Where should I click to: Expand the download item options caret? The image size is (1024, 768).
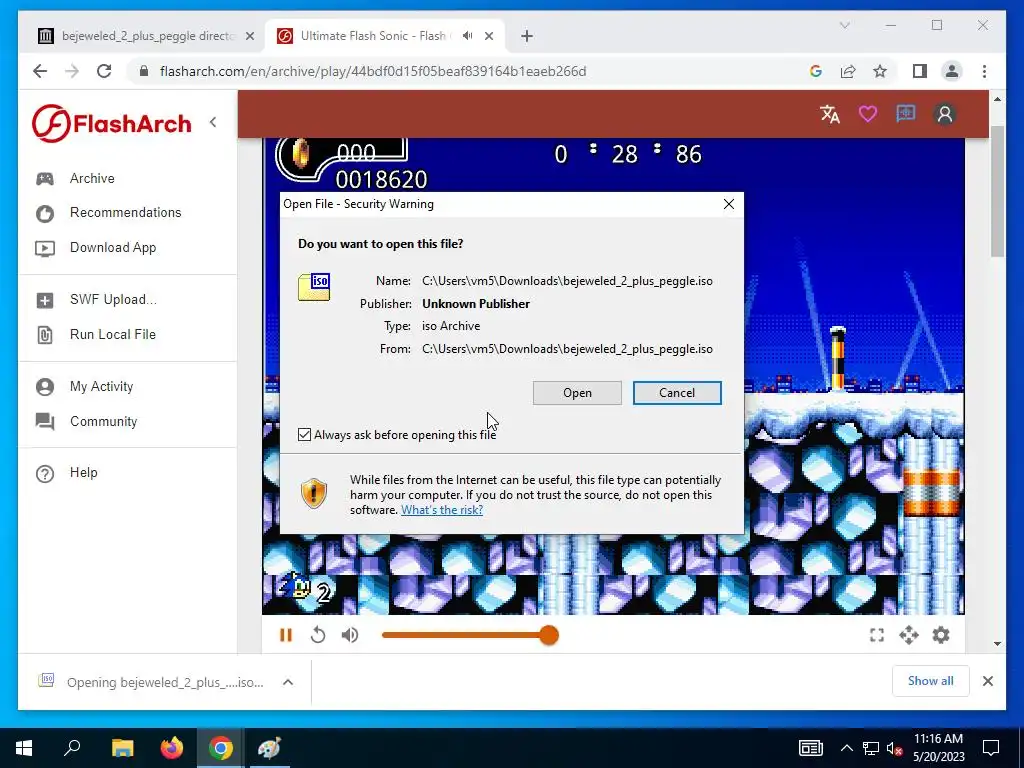tap(287, 682)
